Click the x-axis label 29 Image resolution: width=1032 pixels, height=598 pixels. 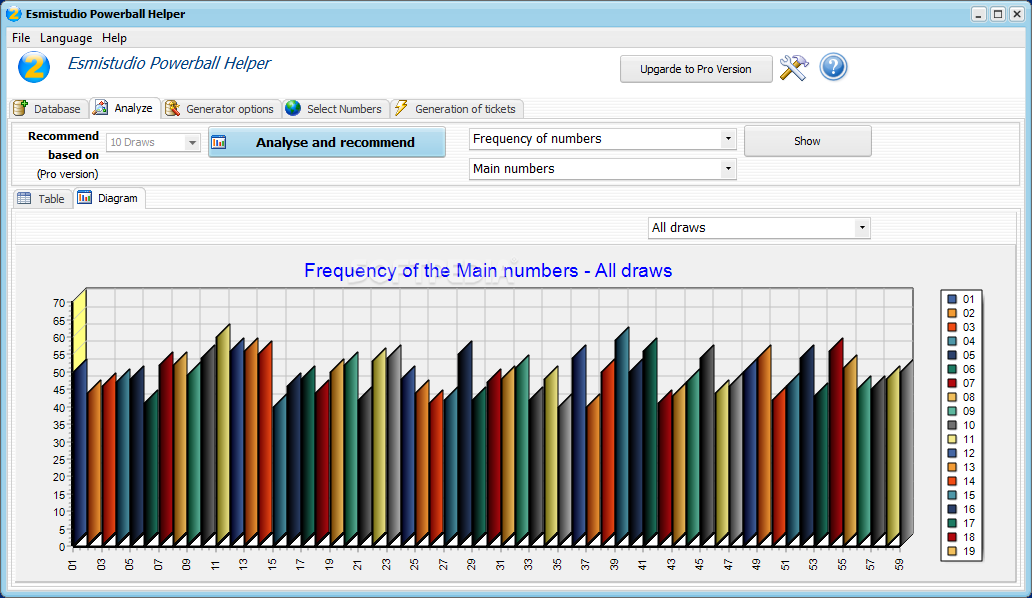(x=471, y=564)
